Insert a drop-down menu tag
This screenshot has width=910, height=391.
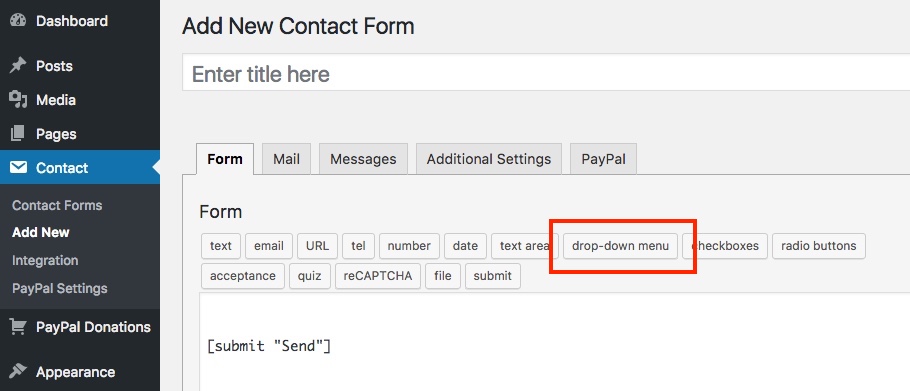pos(620,246)
